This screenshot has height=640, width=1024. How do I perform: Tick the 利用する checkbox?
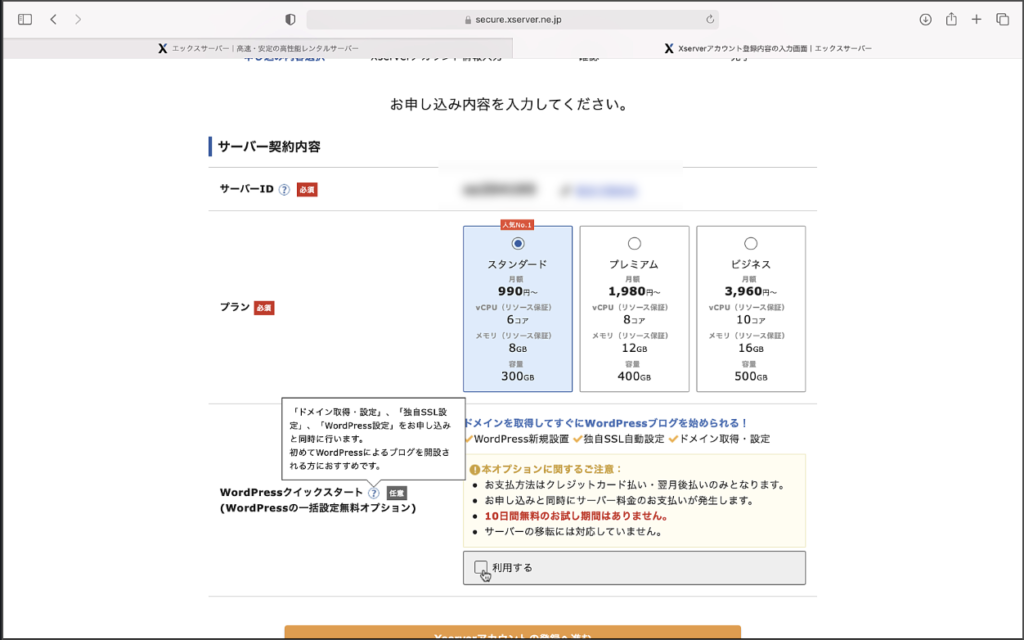coord(481,567)
